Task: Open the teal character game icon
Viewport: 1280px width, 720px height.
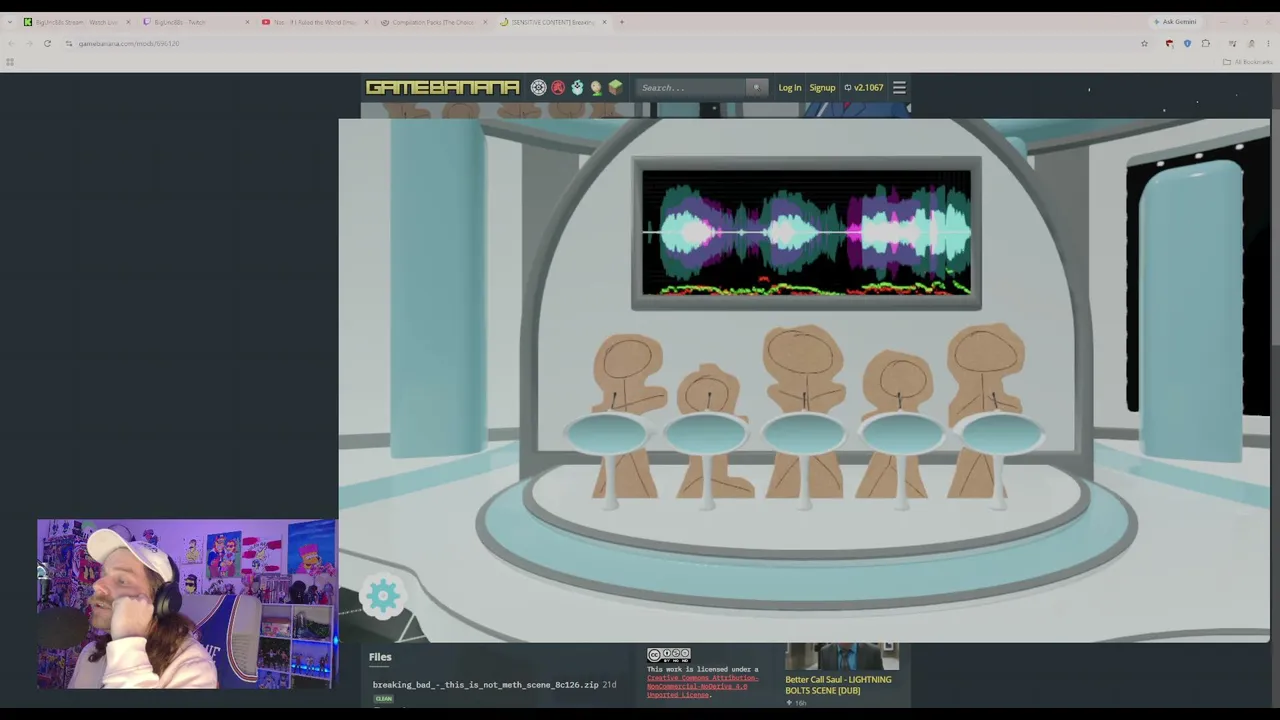Action: [577, 88]
